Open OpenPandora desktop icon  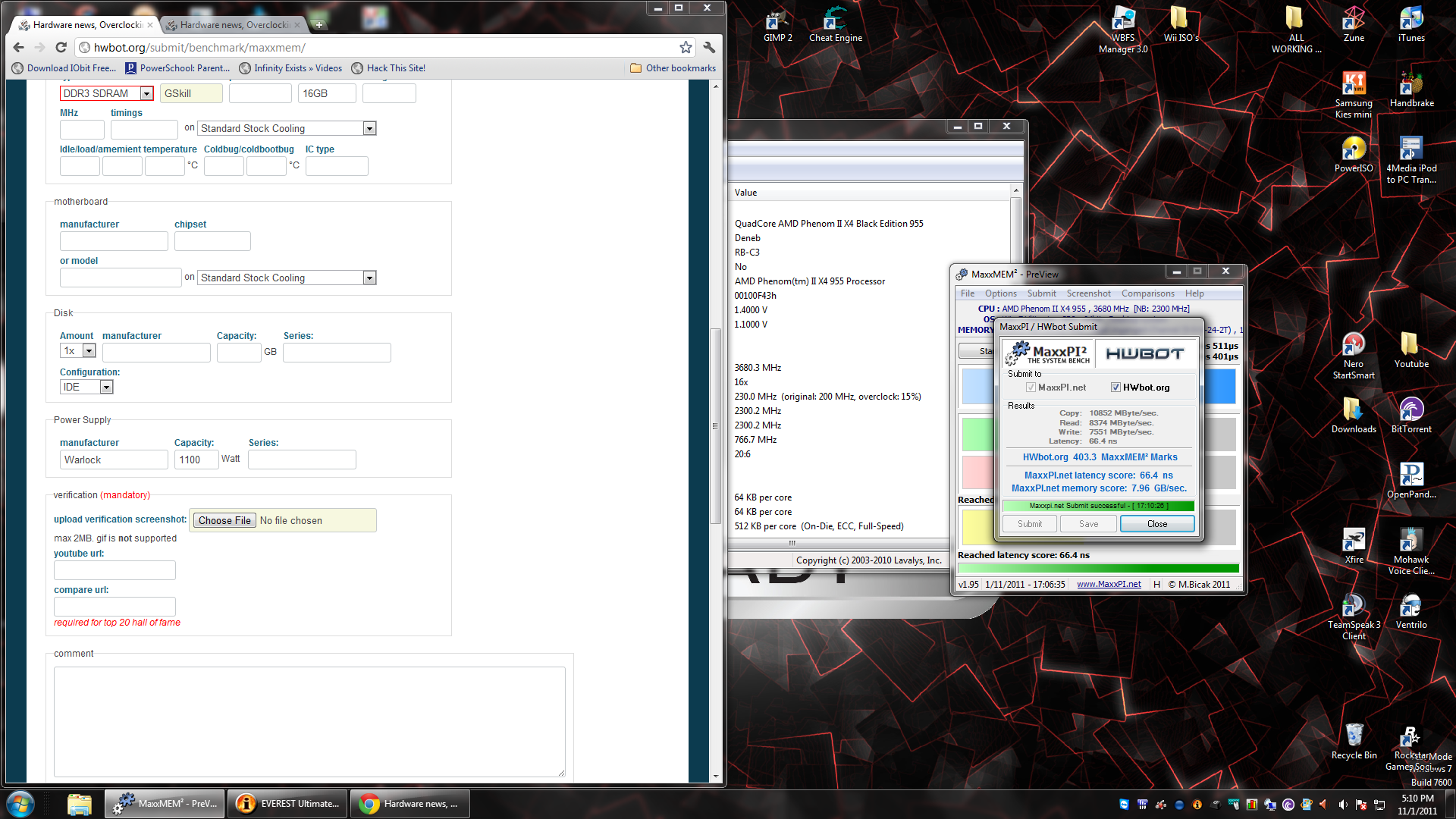click(1411, 482)
